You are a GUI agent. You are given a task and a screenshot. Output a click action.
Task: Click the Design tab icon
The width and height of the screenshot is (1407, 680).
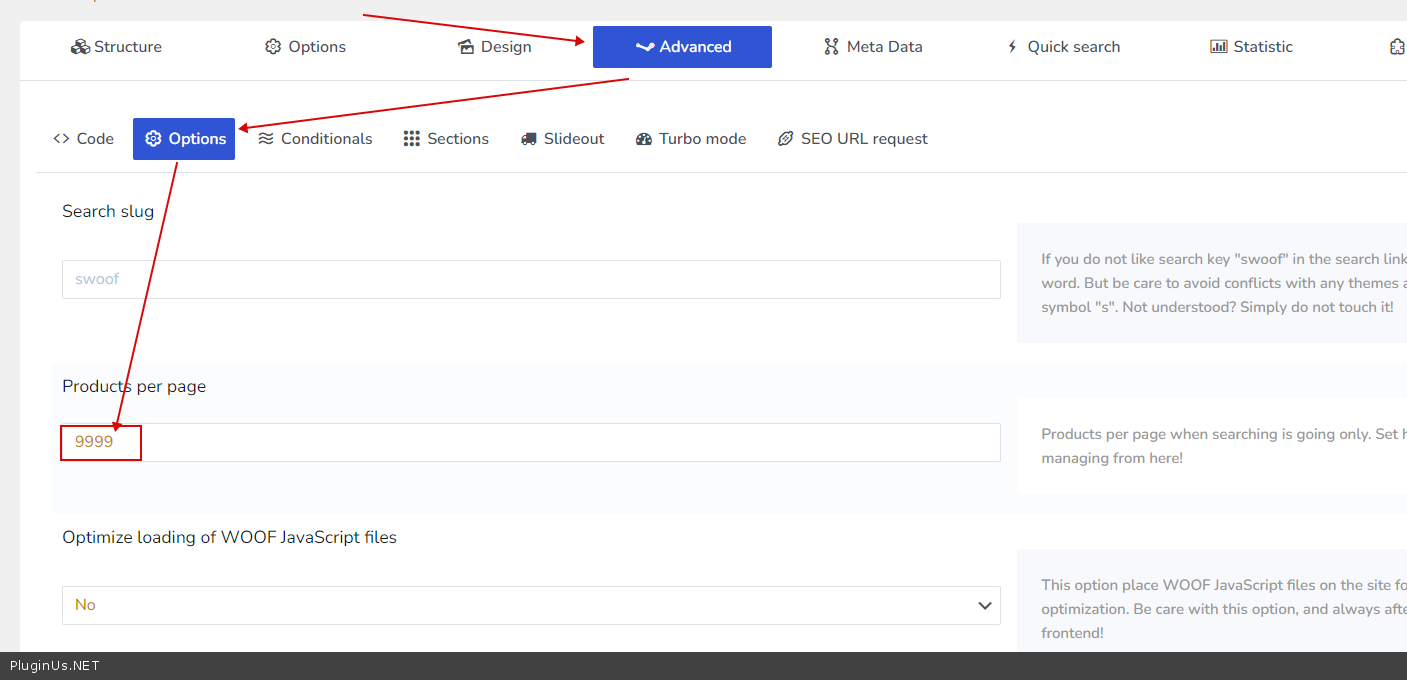[466, 47]
